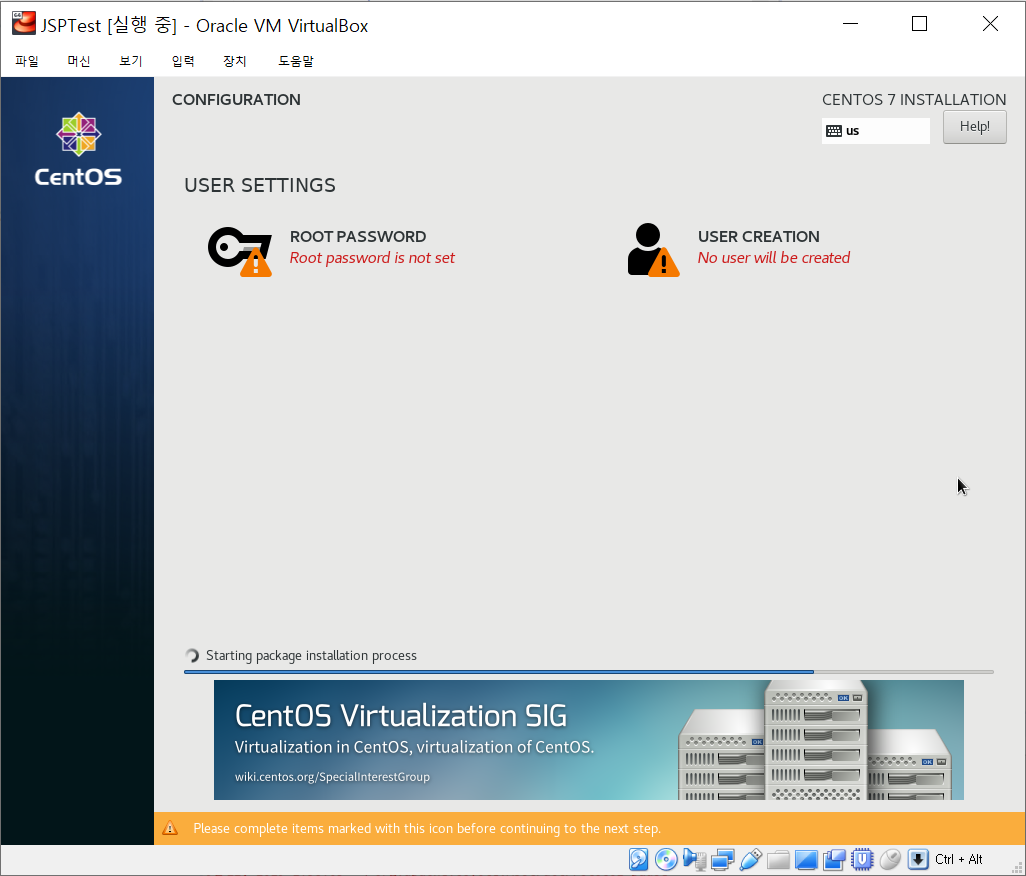Viewport: 1026px width, 876px height.
Task: Click the Help! button
Action: click(x=974, y=127)
